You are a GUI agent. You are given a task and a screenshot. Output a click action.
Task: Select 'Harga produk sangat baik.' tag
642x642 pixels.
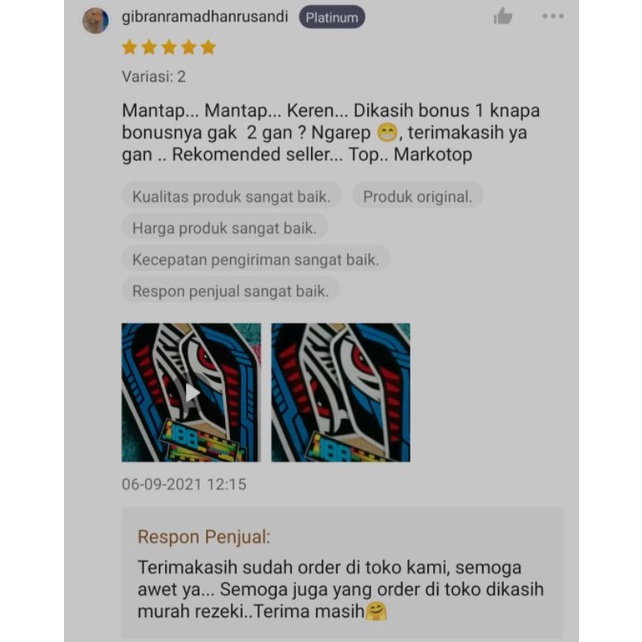point(224,228)
